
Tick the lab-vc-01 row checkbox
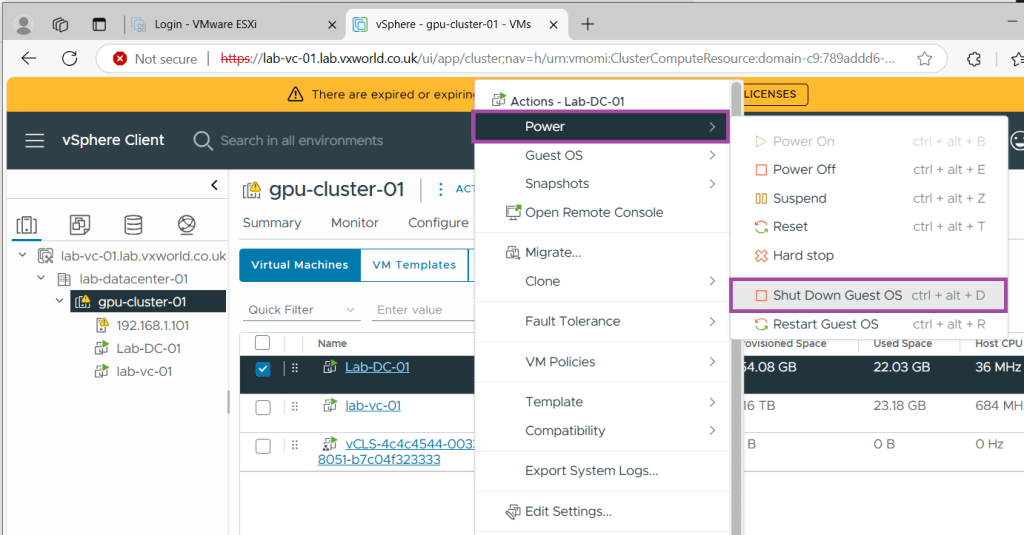pos(263,407)
